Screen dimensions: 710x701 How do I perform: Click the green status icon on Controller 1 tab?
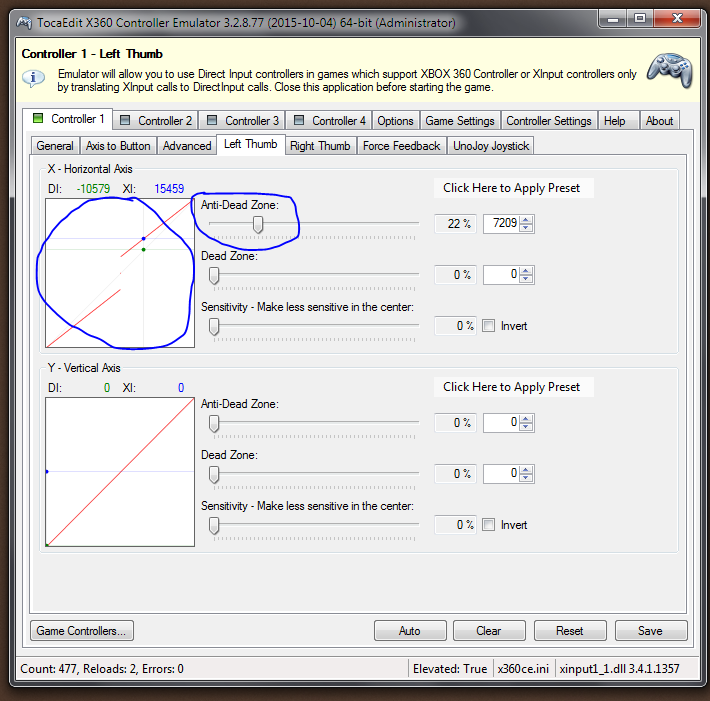(38, 118)
